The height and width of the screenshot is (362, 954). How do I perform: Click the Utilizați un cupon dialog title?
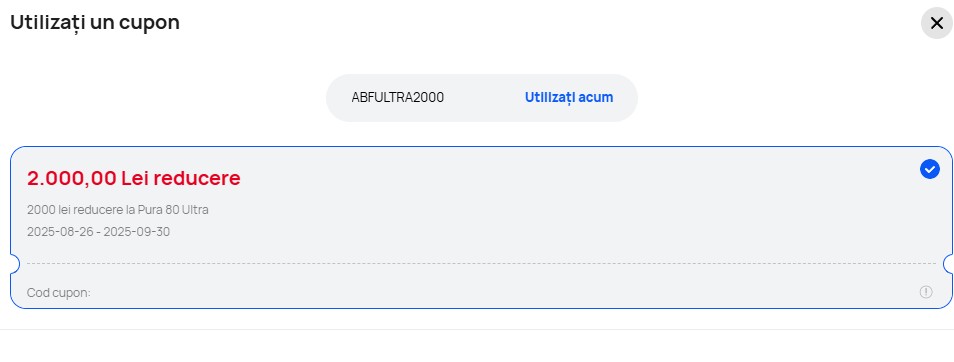pos(95,23)
